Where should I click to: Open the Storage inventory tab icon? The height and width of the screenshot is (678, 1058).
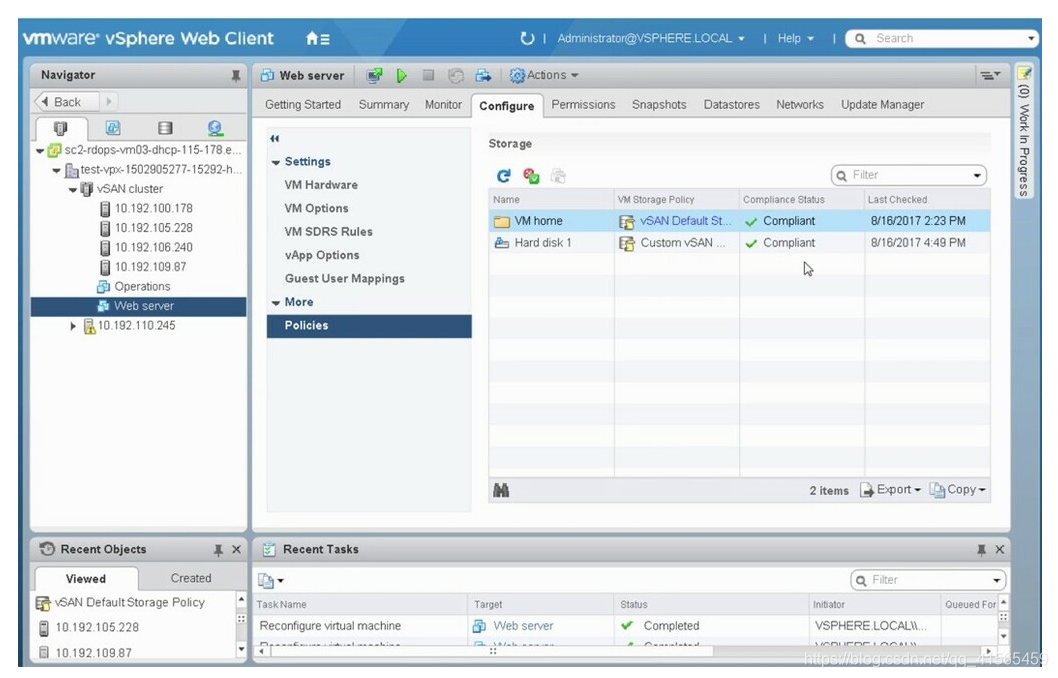165,128
